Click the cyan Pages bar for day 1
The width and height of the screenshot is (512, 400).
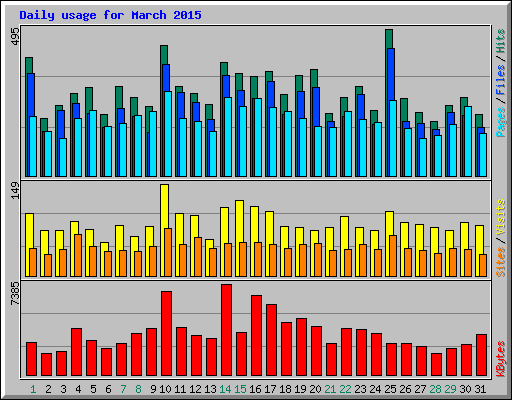pos(33,146)
